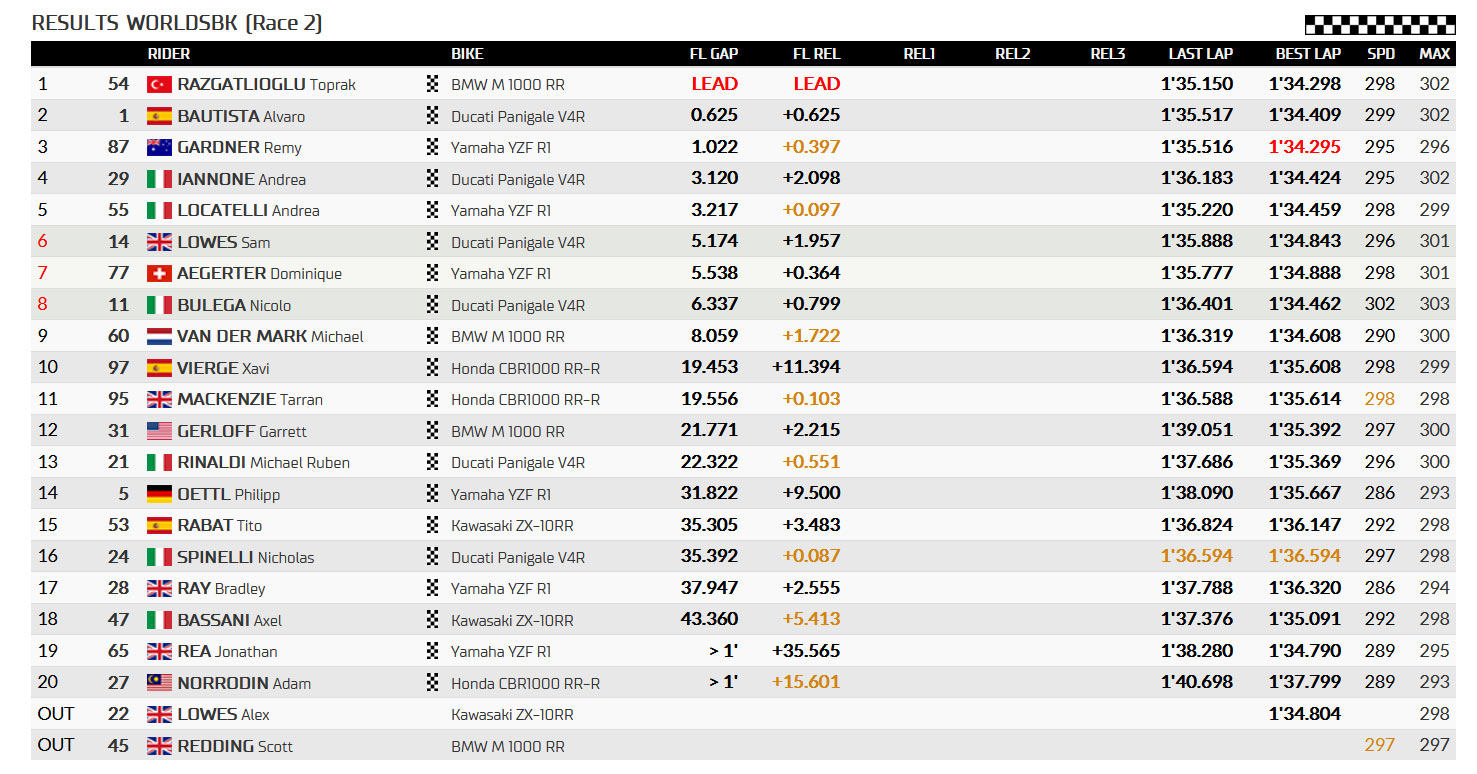Click Honda CBR1000 RR-R in Mackenzie's row

[526, 400]
